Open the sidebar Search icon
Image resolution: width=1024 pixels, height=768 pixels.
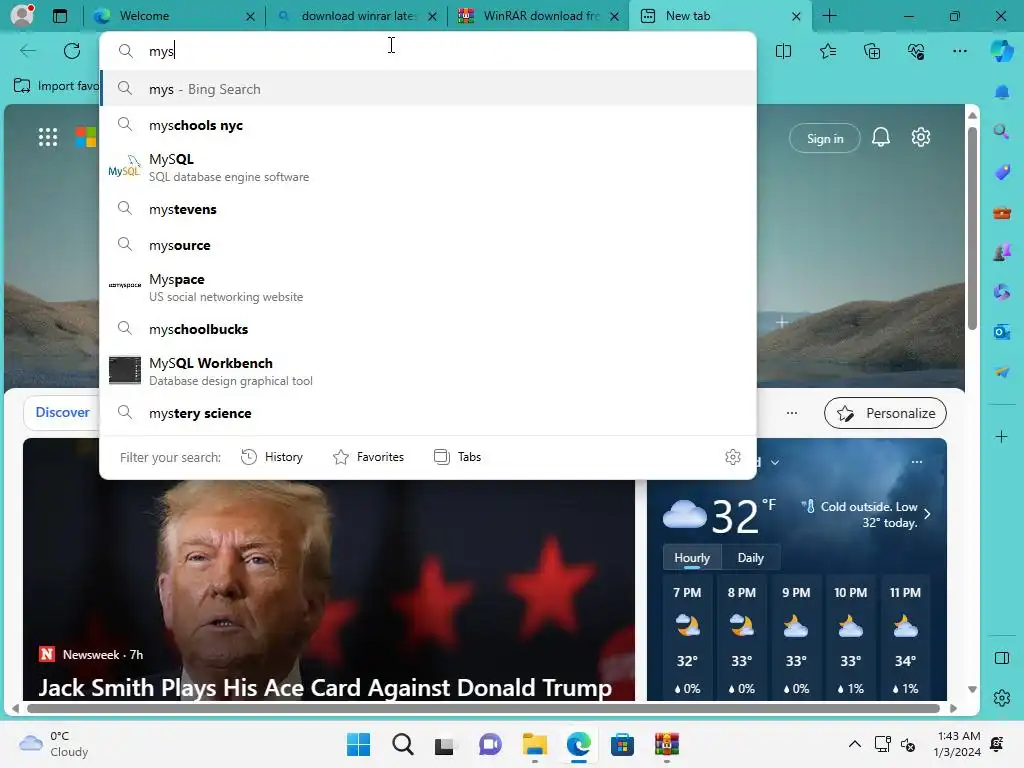(1002, 132)
